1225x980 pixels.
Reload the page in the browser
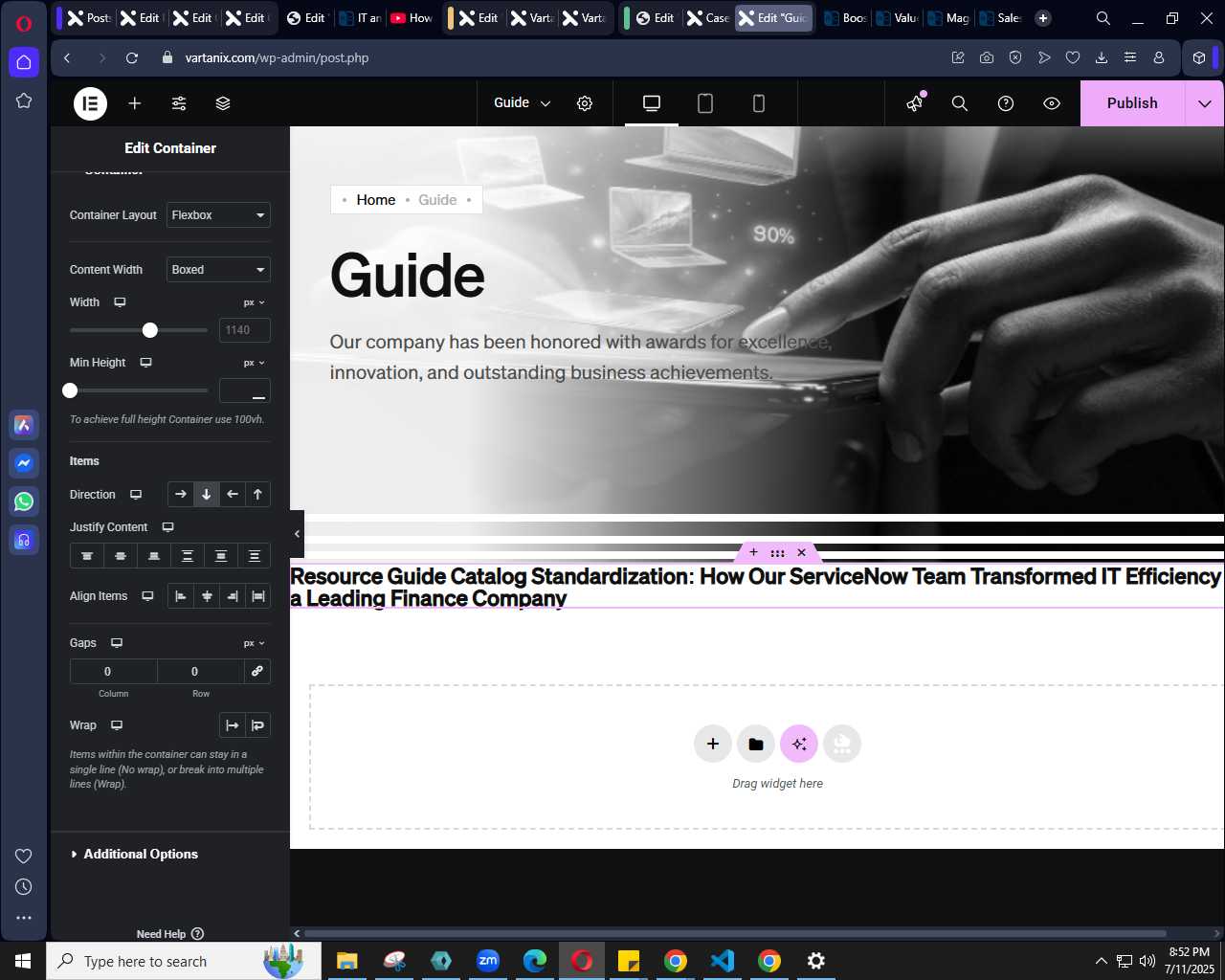[132, 57]
